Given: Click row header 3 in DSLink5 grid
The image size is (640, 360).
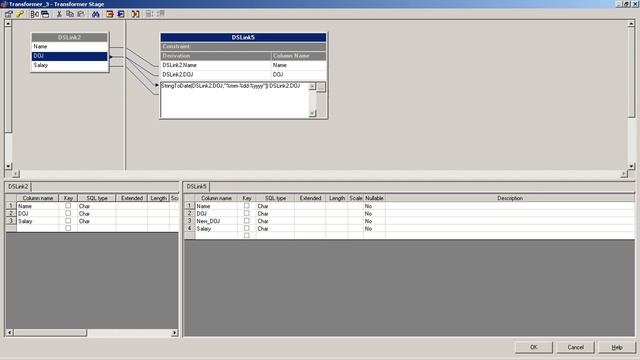Looking at the screenshot, I should 189,221.
